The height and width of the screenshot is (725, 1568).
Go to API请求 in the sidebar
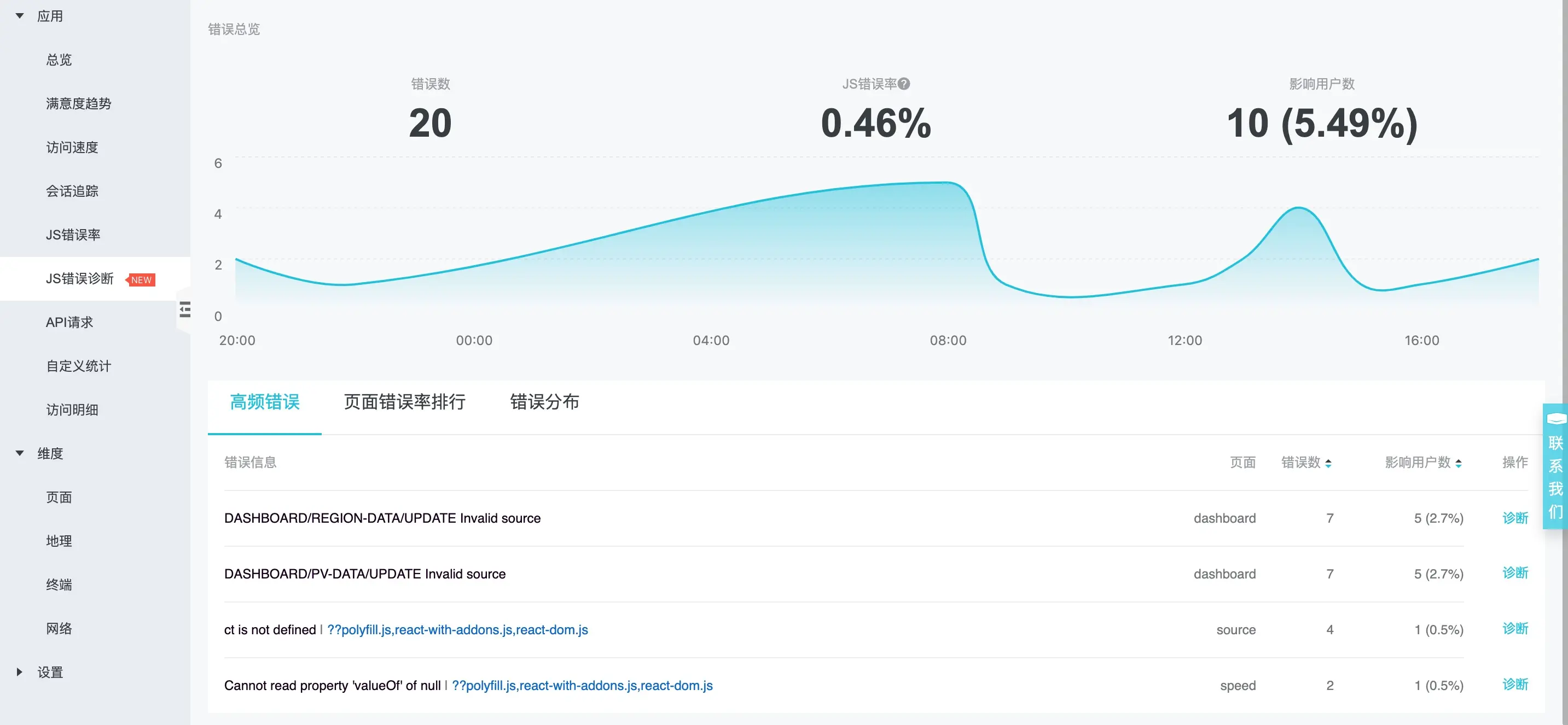pos(69,323)
